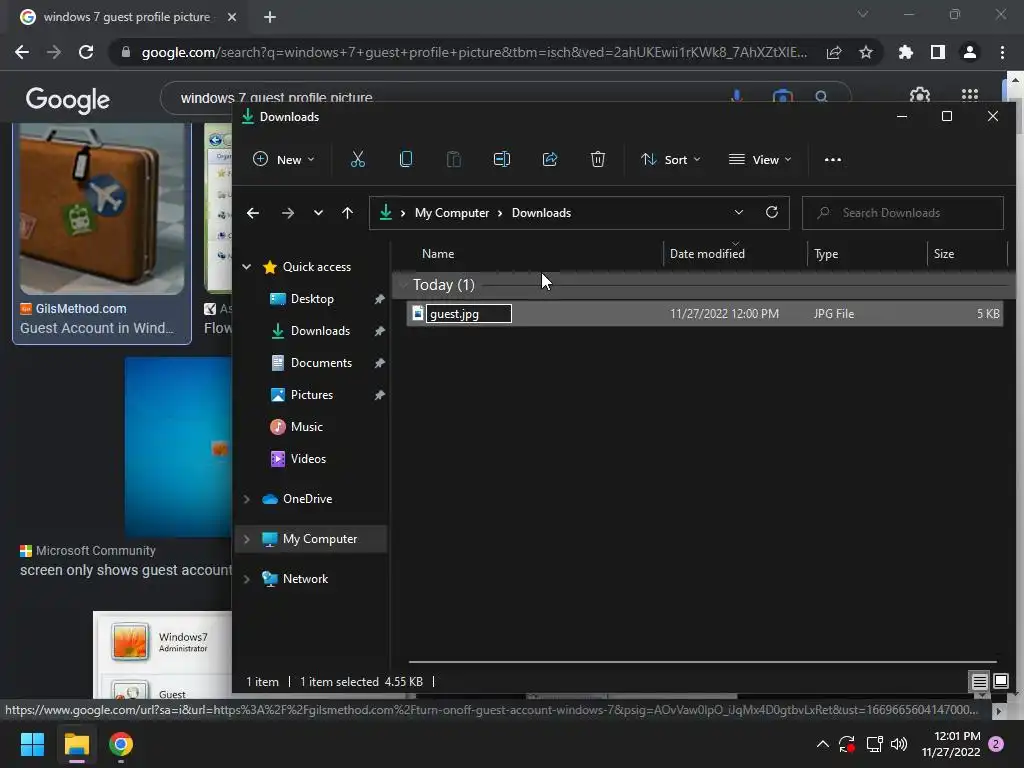Sort by the Name column header
The image size is (1024, 768).
coord(438,253)
